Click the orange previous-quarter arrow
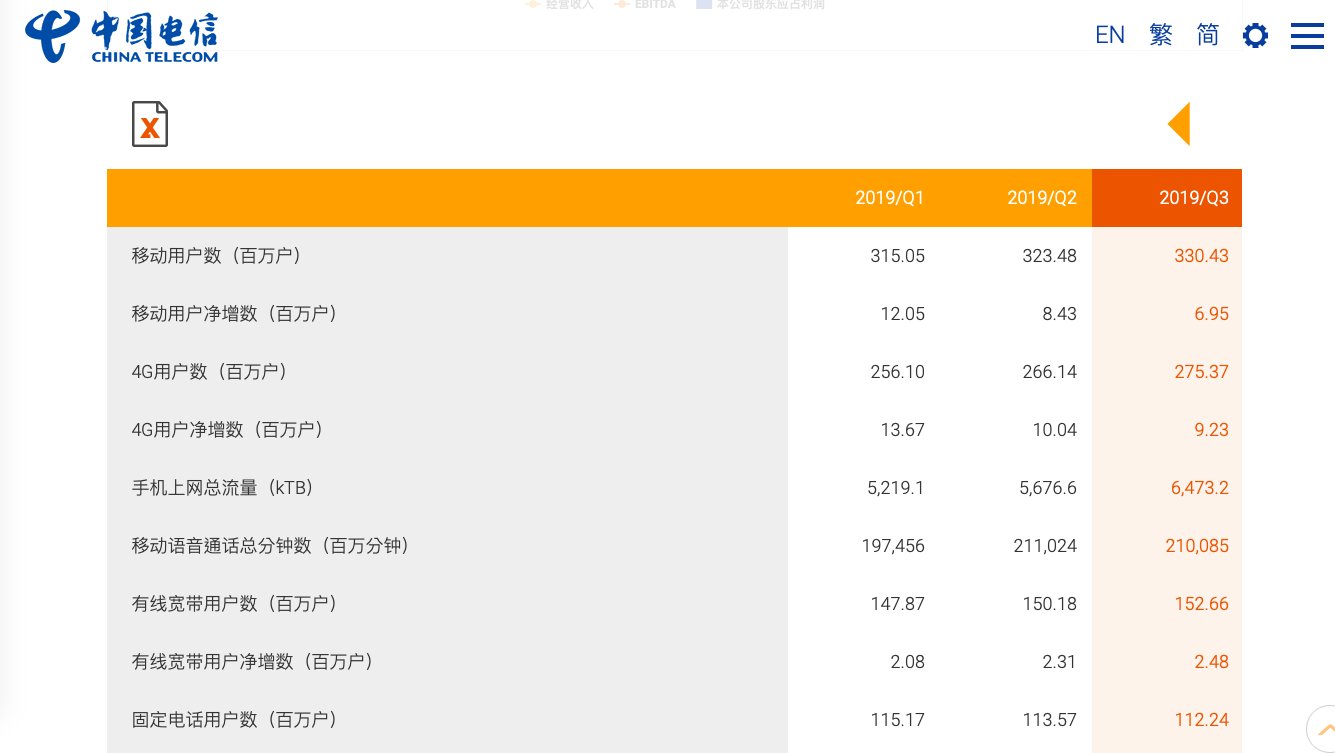This screenshot has width=1335, height=753. click(x=1179, y=124)
